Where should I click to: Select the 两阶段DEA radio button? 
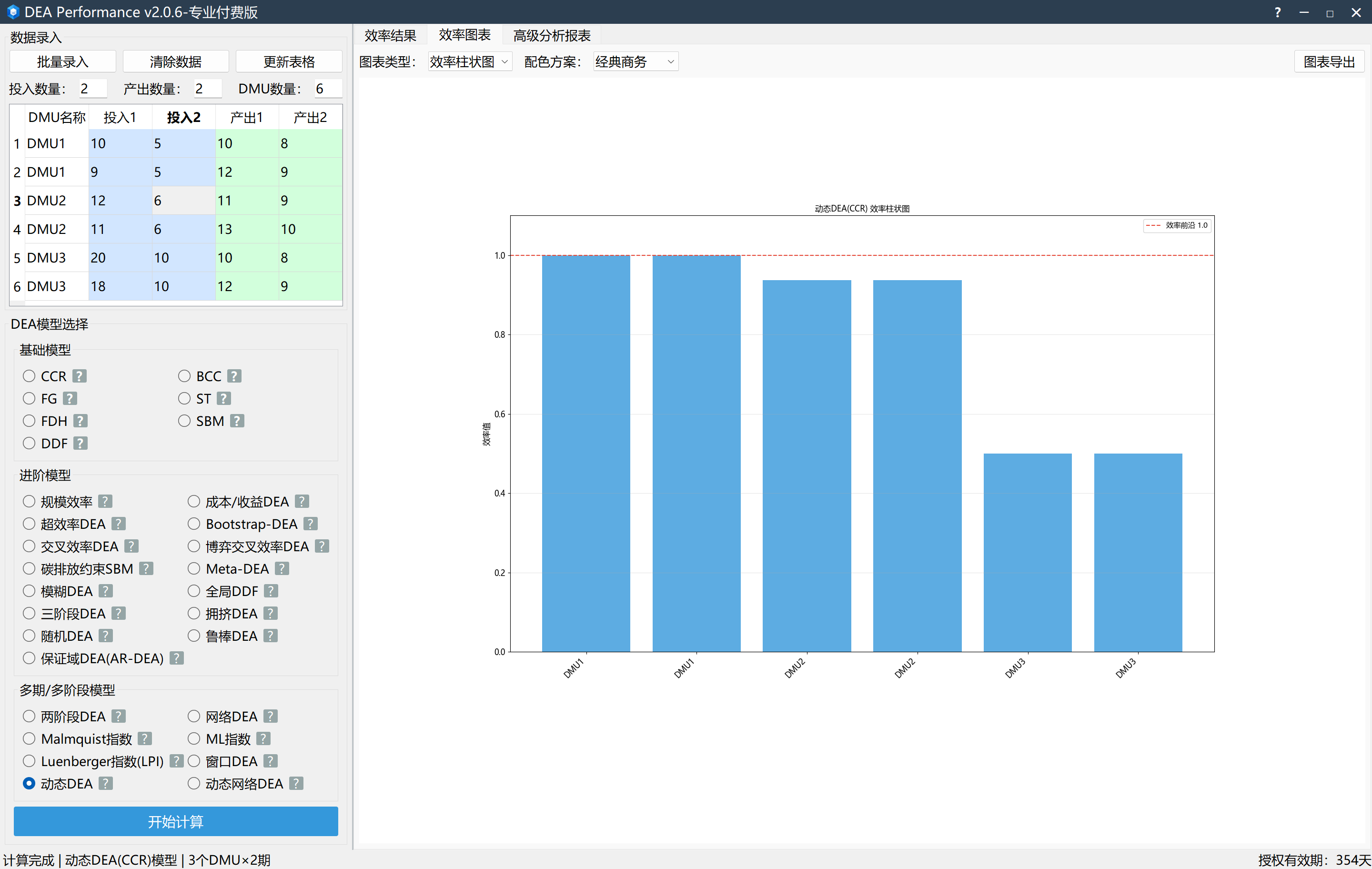coord(29,716)
